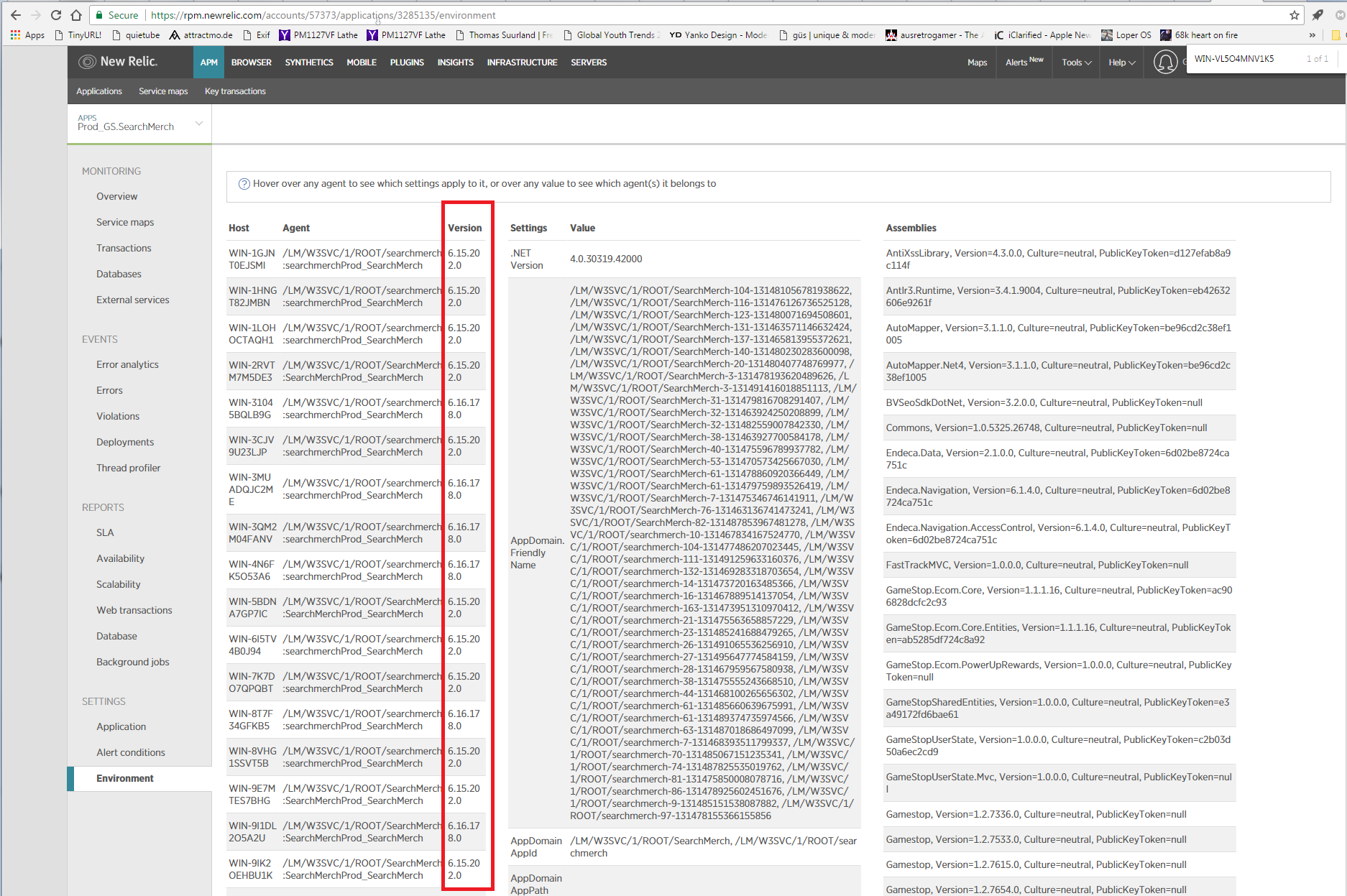Viewport: 1347px width, 896px height.
Task: Open the iClarified bookmark
Action: click(1042, 34)
